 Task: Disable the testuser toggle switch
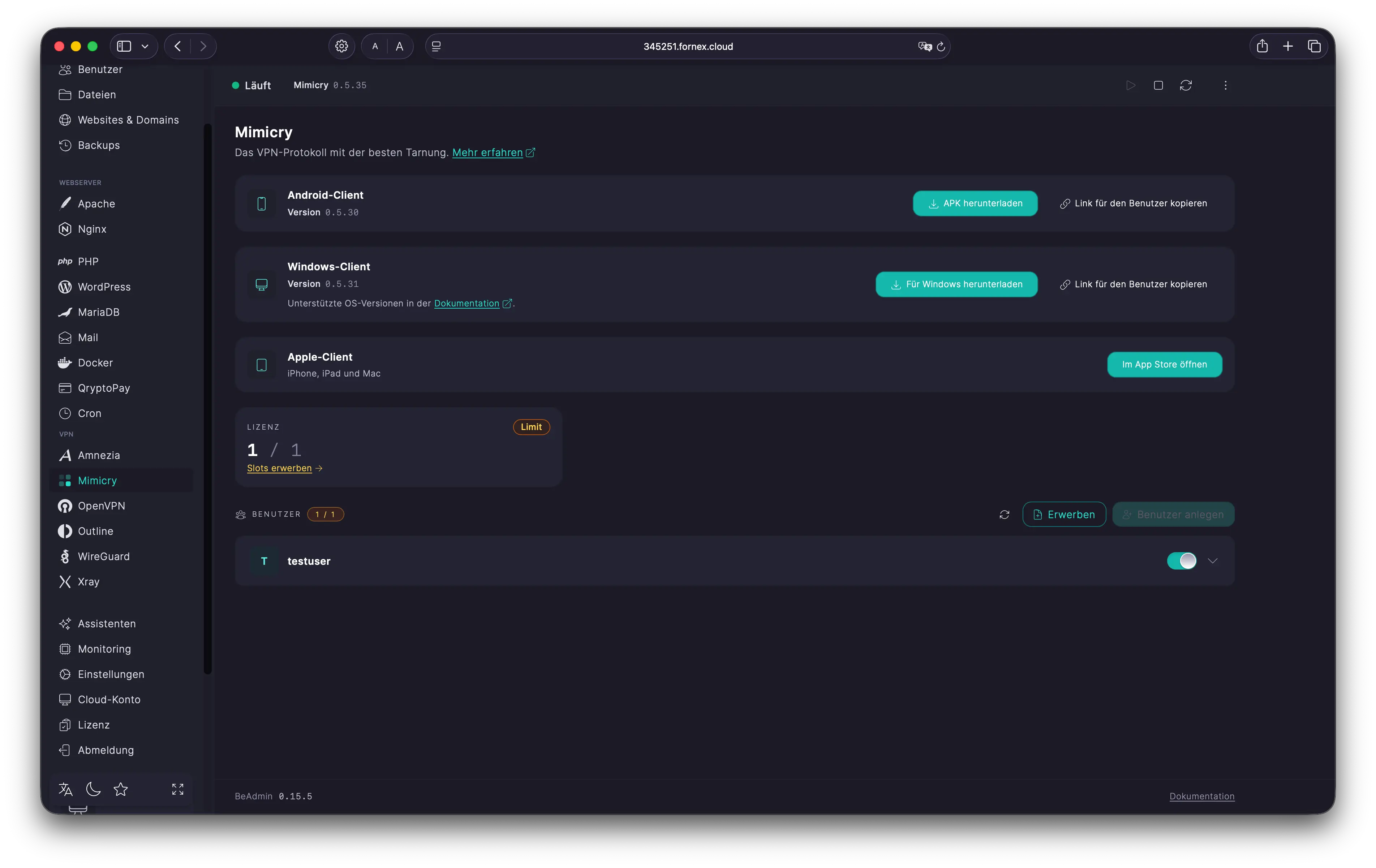(x=1181, y=560)
